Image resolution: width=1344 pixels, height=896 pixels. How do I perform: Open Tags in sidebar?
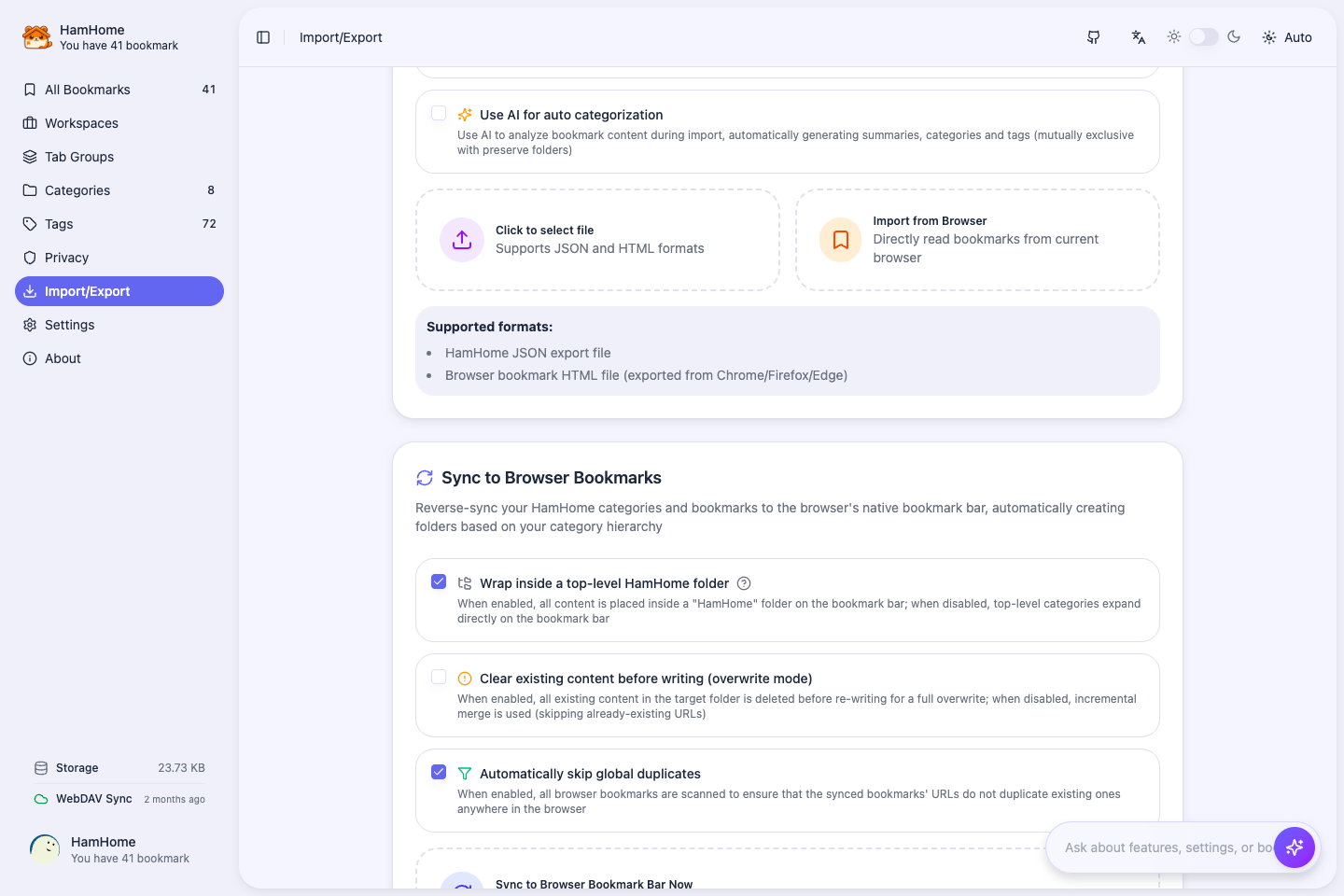(119, 224)
